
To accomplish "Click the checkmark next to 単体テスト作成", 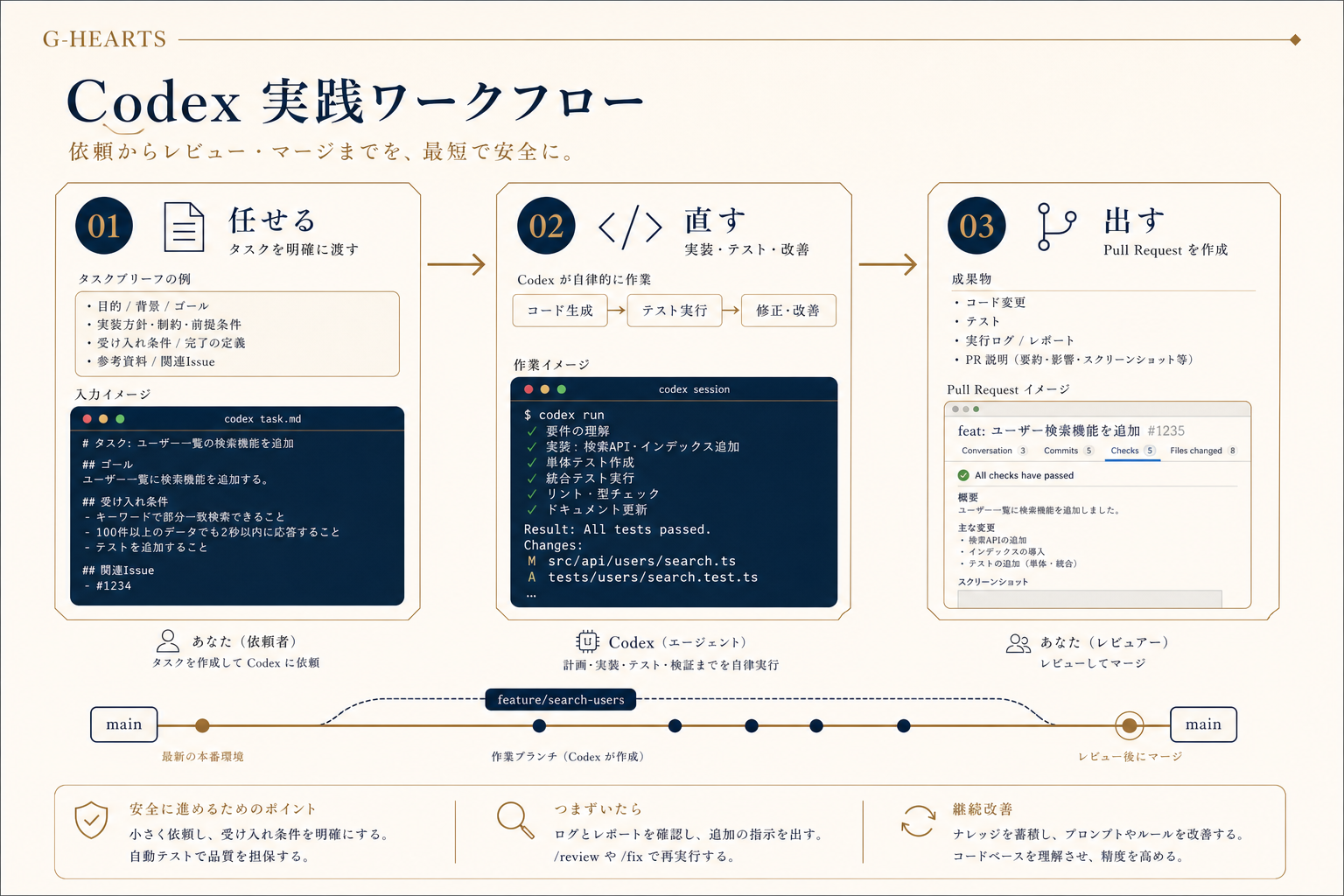I will coord(531,462).
